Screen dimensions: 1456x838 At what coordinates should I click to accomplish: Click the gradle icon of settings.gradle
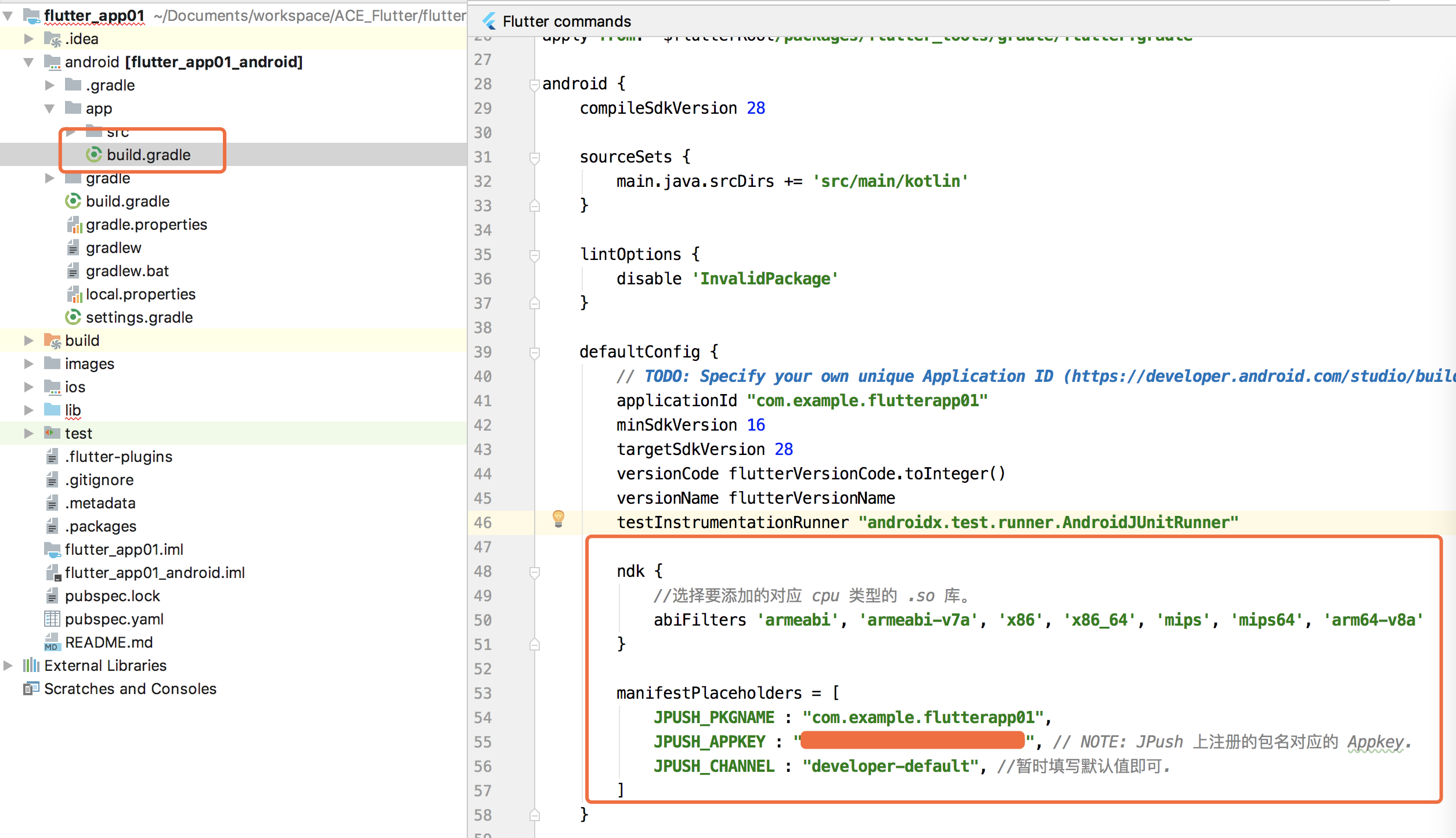tap(73, 317)
